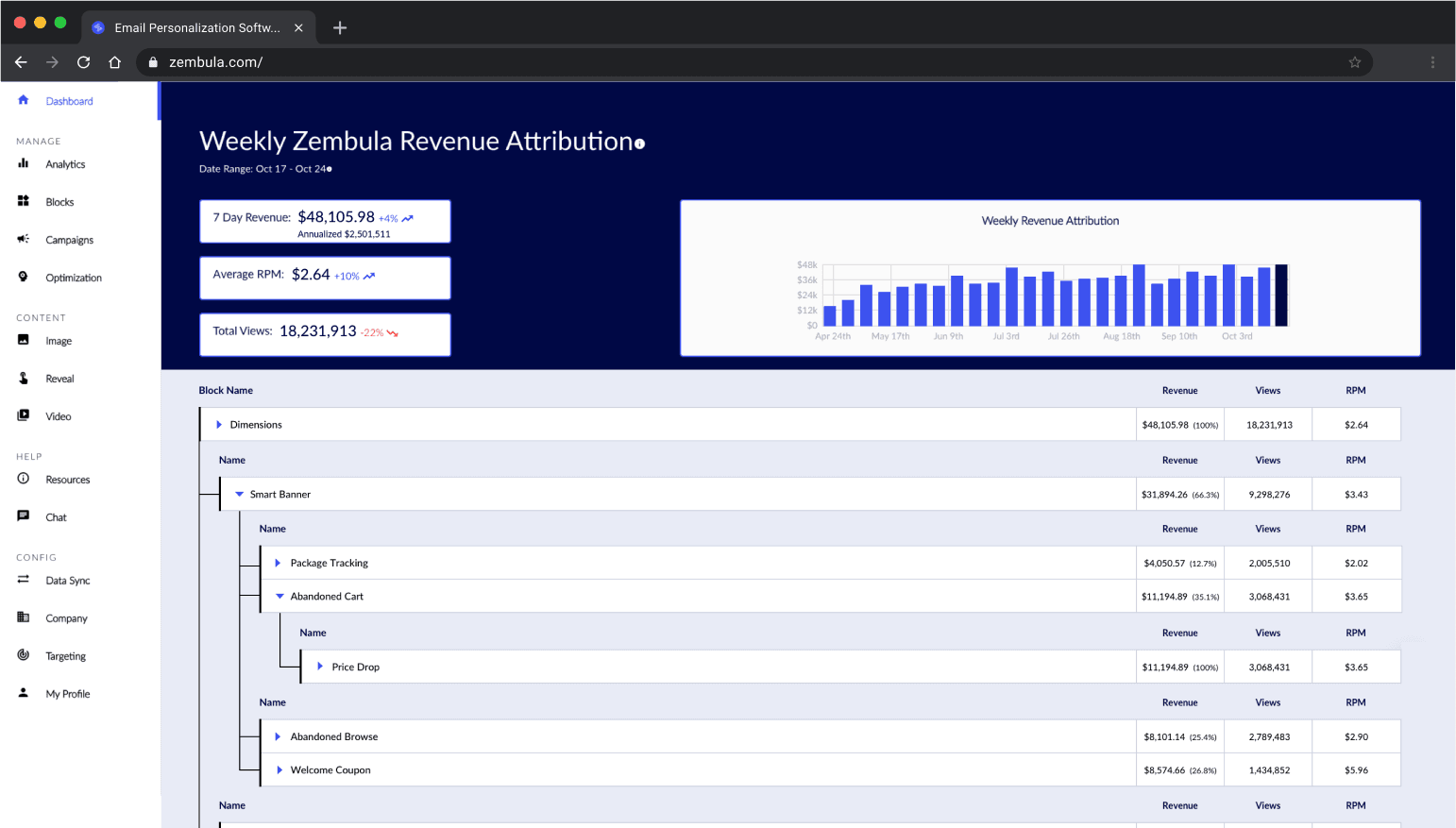Open the My Profile link
The image size is (1456, 828).
[68, 694]
